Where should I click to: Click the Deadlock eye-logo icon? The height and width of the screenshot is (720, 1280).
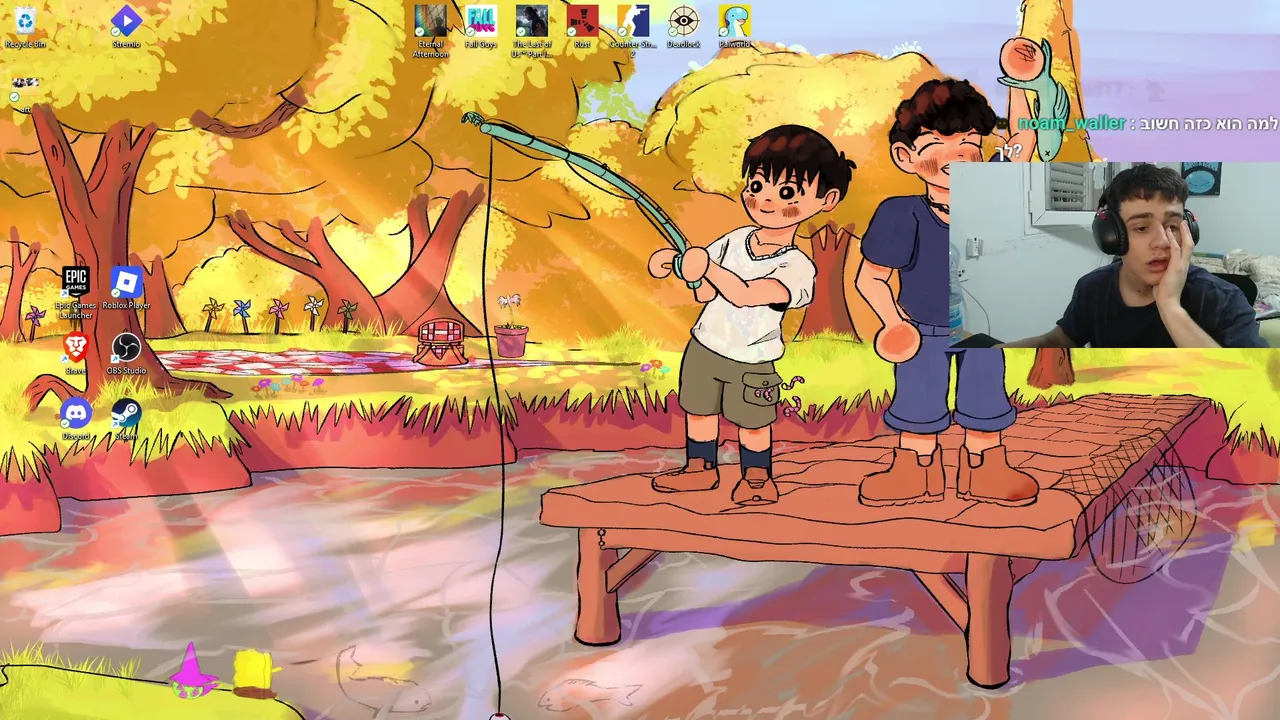point(684,26)
